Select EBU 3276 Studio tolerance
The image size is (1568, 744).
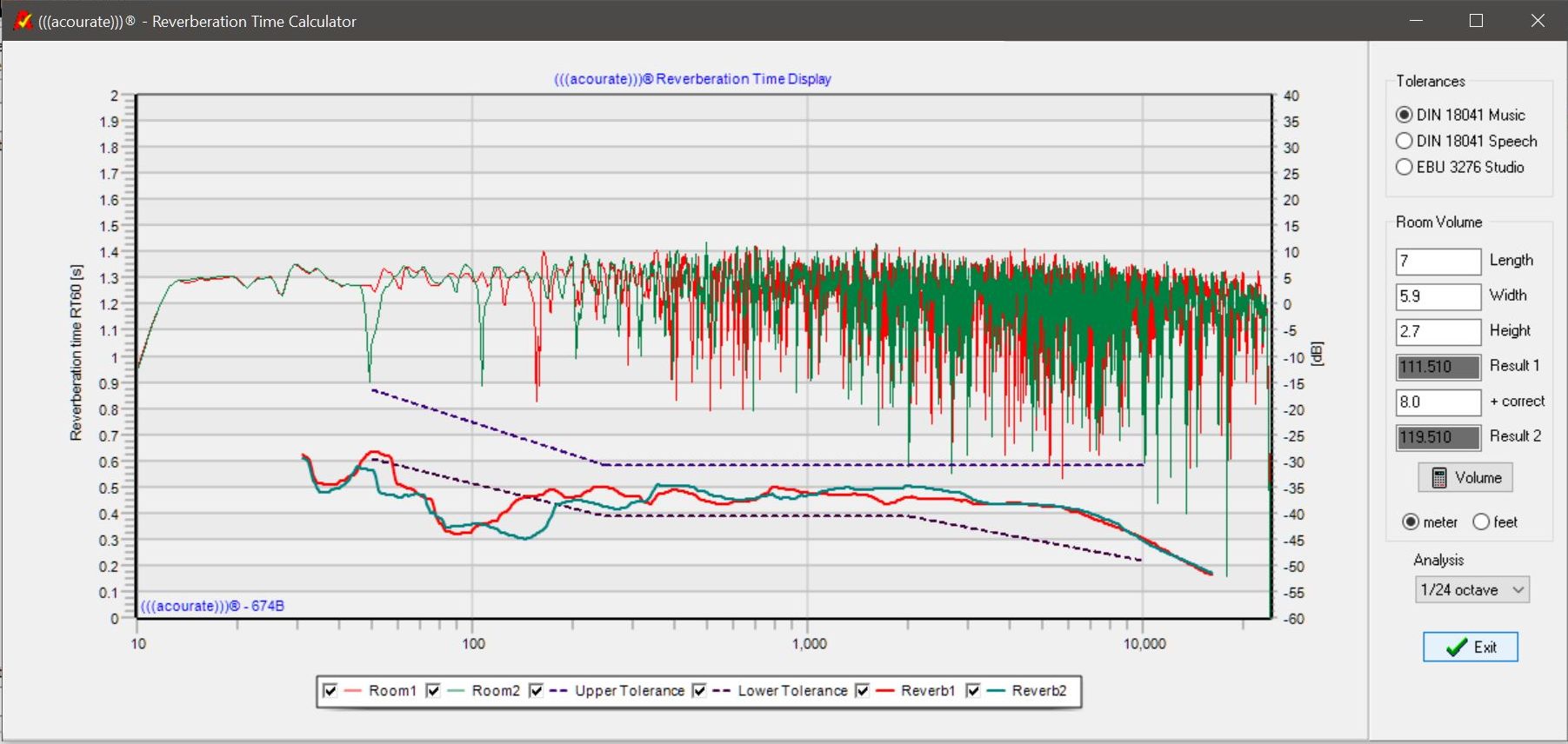(x=1404, y=167)
